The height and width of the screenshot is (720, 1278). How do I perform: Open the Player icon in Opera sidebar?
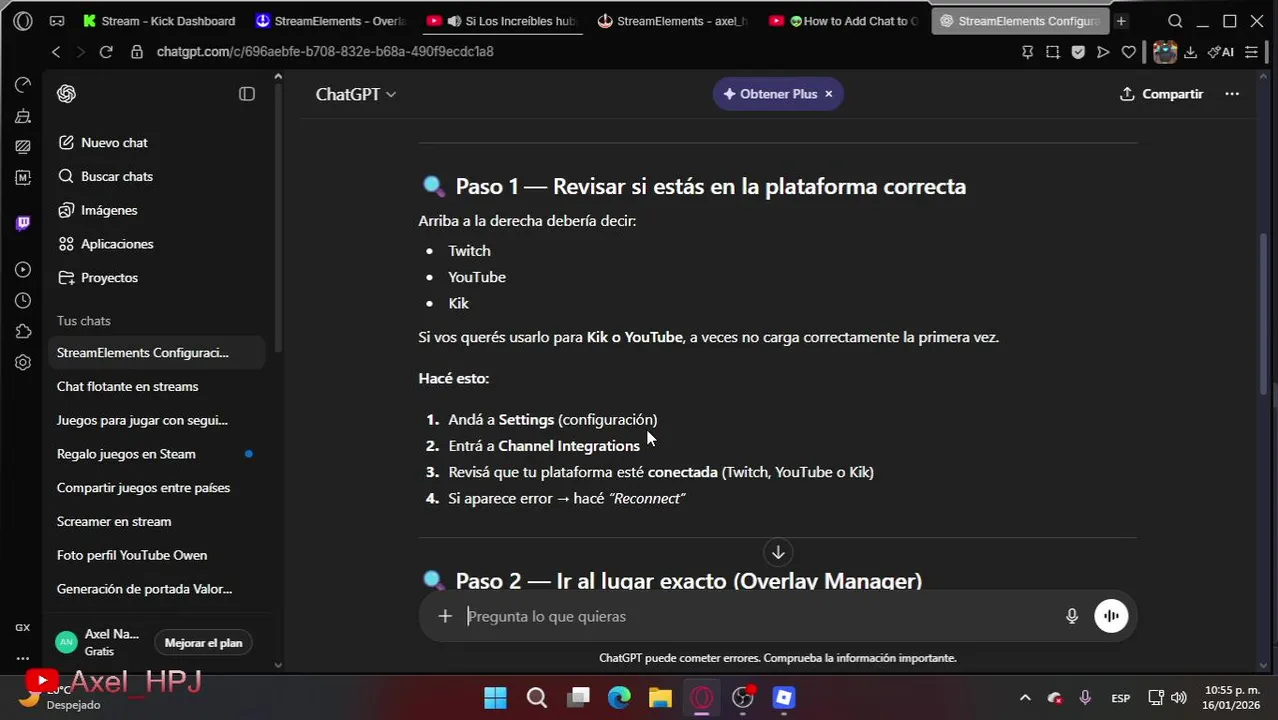23,270
